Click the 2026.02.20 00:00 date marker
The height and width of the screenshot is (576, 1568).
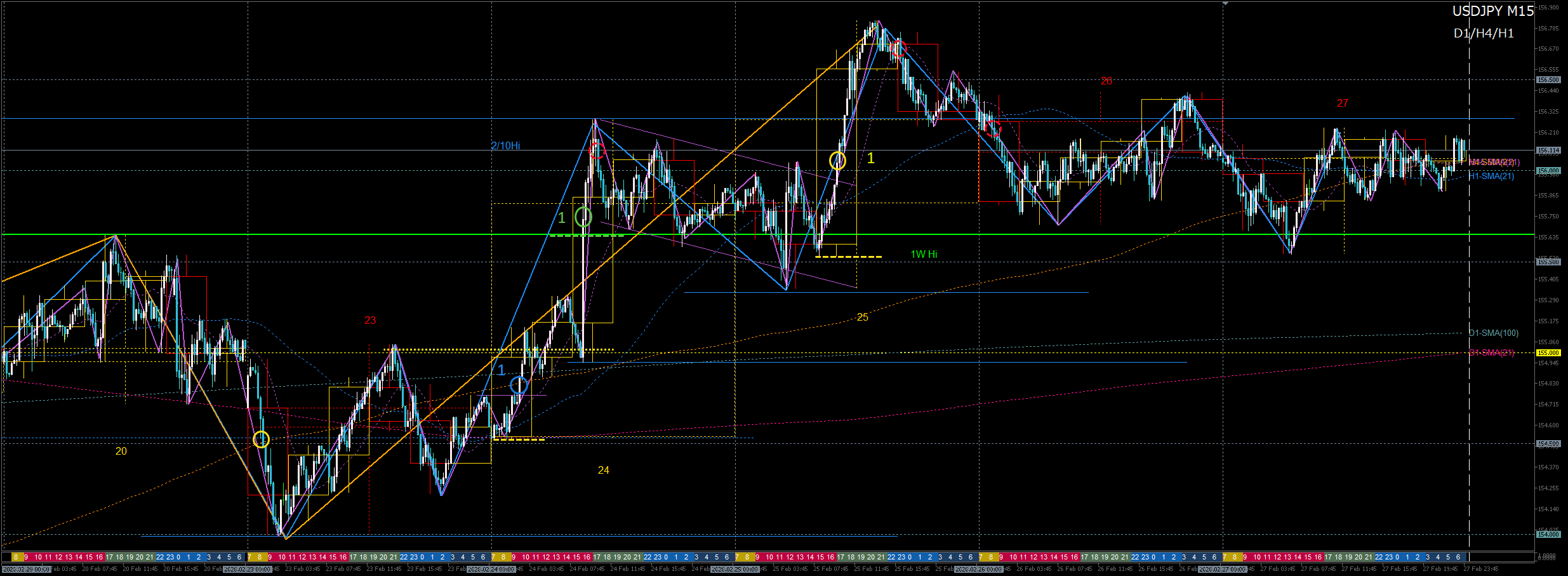[27, 569]
